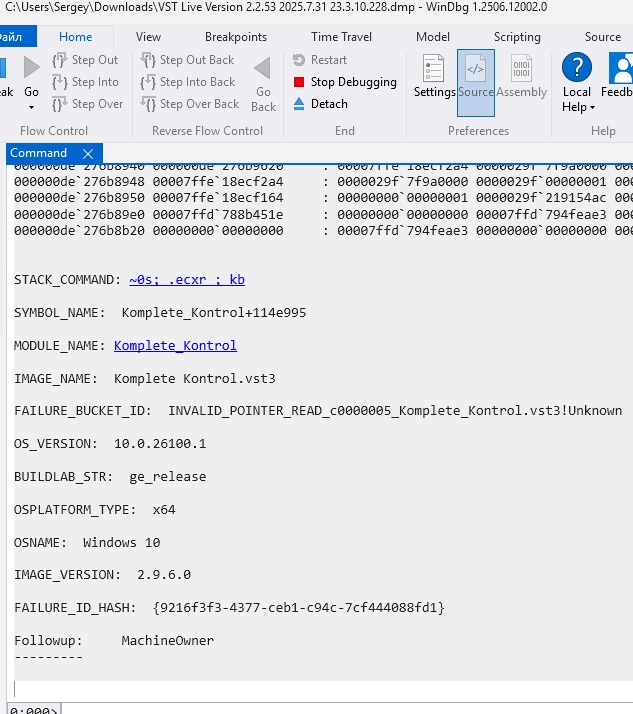
Task: Open the Файл menu
Action: (17, 37)
